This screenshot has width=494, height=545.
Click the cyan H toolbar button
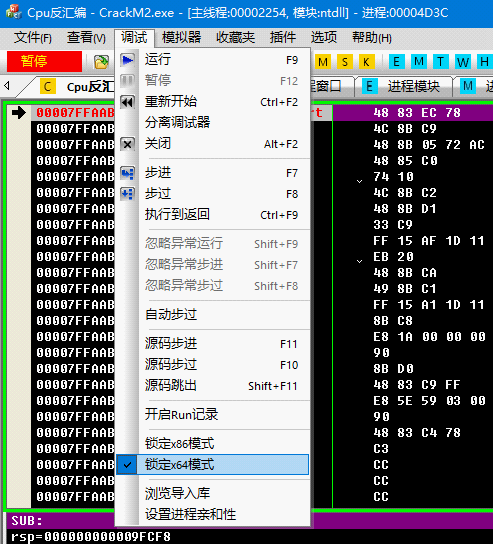coord(485,62)
